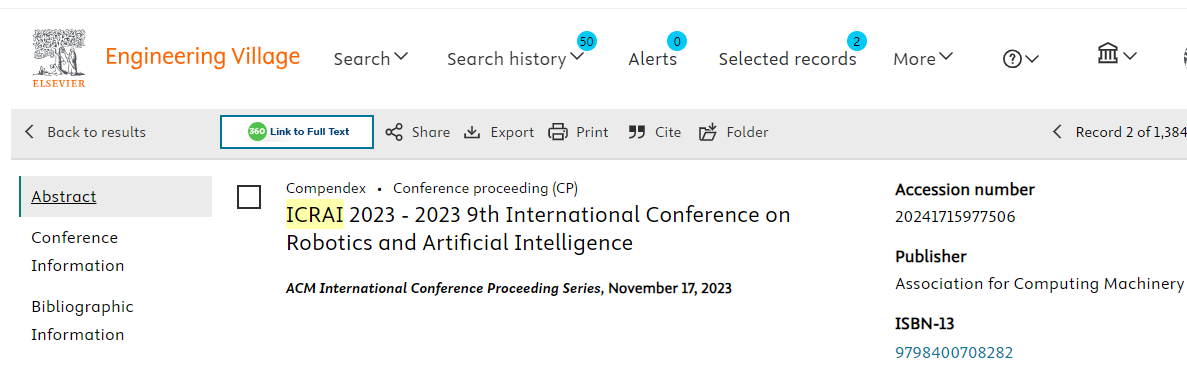This screenshot has width=1187, height=382.
Task: Click the Folder save icon
Action: [x=708, y=132]
